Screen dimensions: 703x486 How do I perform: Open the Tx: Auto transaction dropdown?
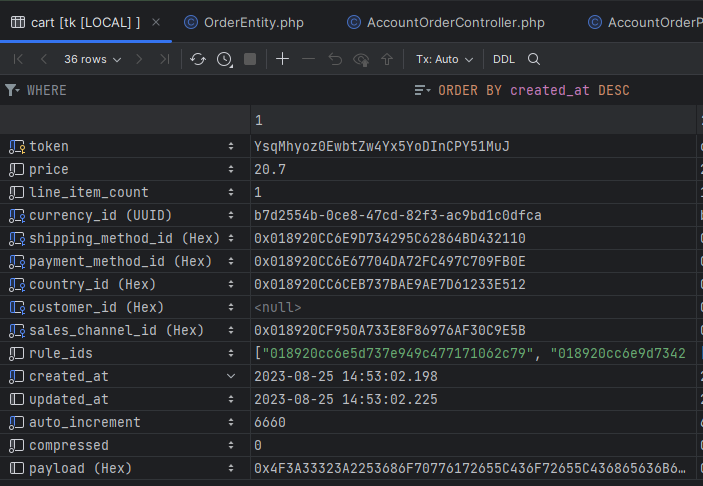444,59
